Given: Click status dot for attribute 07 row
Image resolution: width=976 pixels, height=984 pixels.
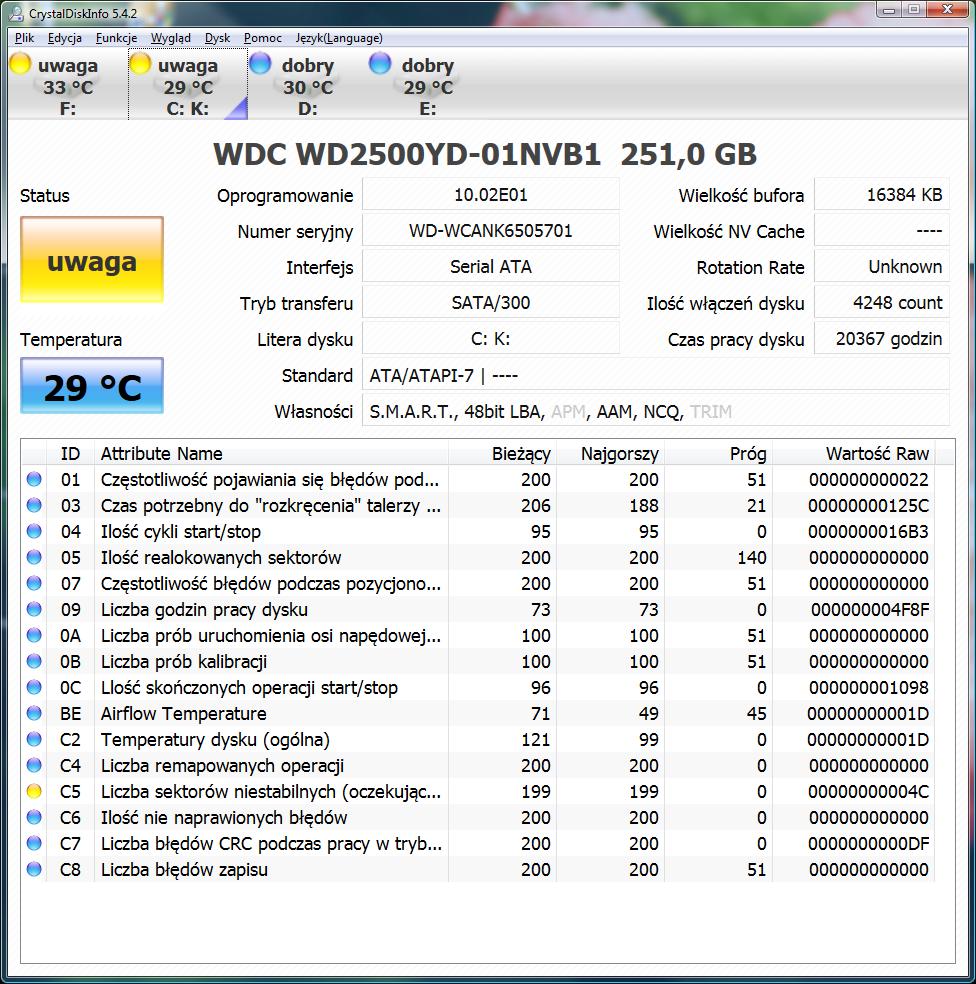Looking at the screenshot, I should (34, 584).
